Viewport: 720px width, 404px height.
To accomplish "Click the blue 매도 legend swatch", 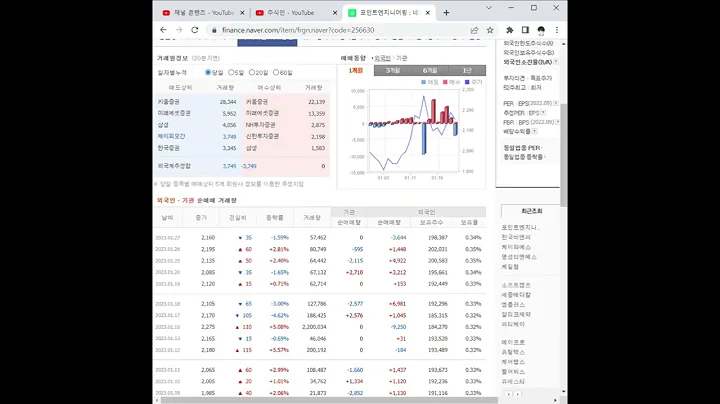I will (x=423, y=82).
